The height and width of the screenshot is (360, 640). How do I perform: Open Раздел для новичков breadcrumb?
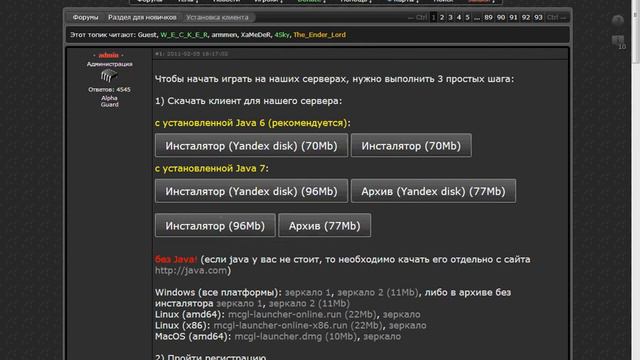point(142,18)
